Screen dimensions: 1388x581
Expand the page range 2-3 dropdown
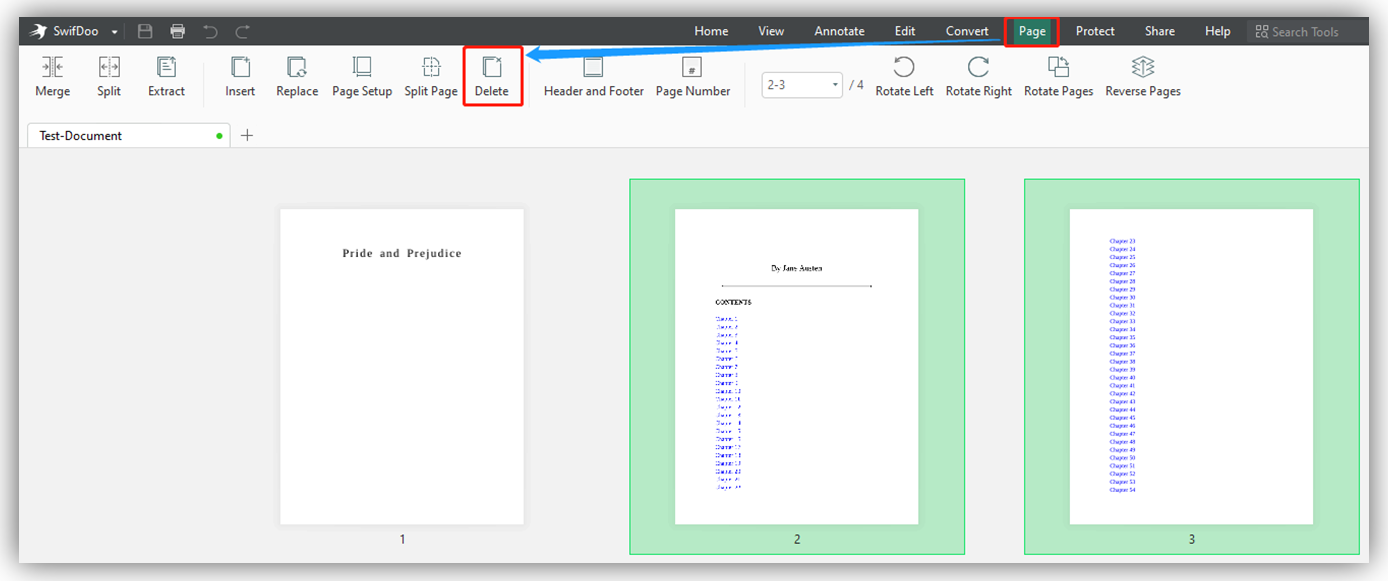836,85
